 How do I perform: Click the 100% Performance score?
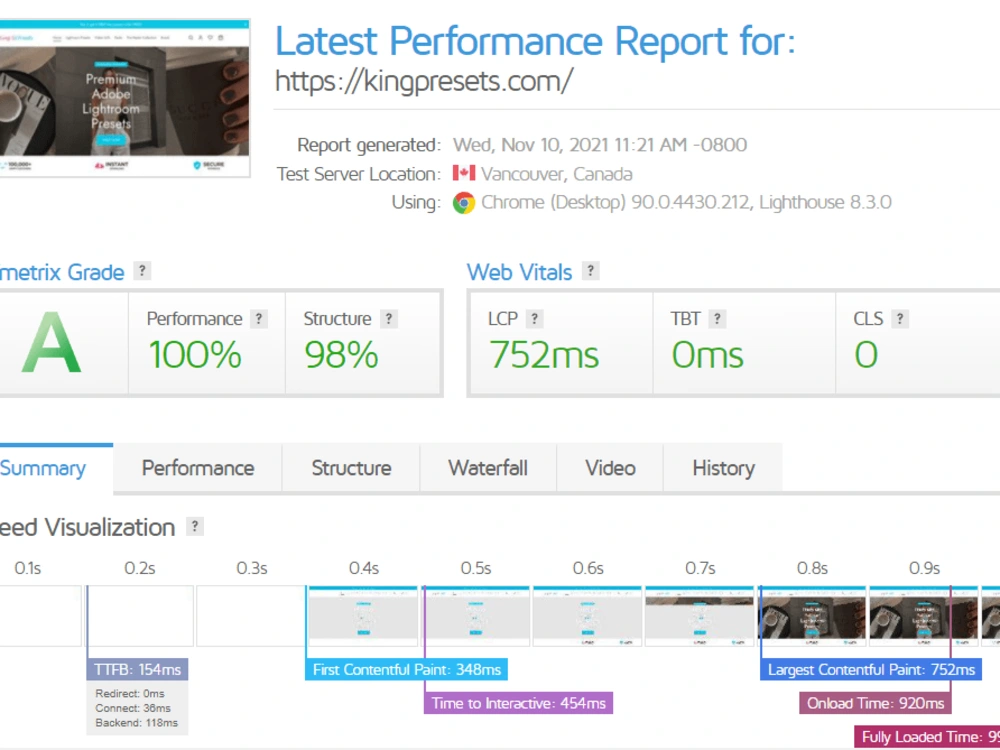point(195,355)
